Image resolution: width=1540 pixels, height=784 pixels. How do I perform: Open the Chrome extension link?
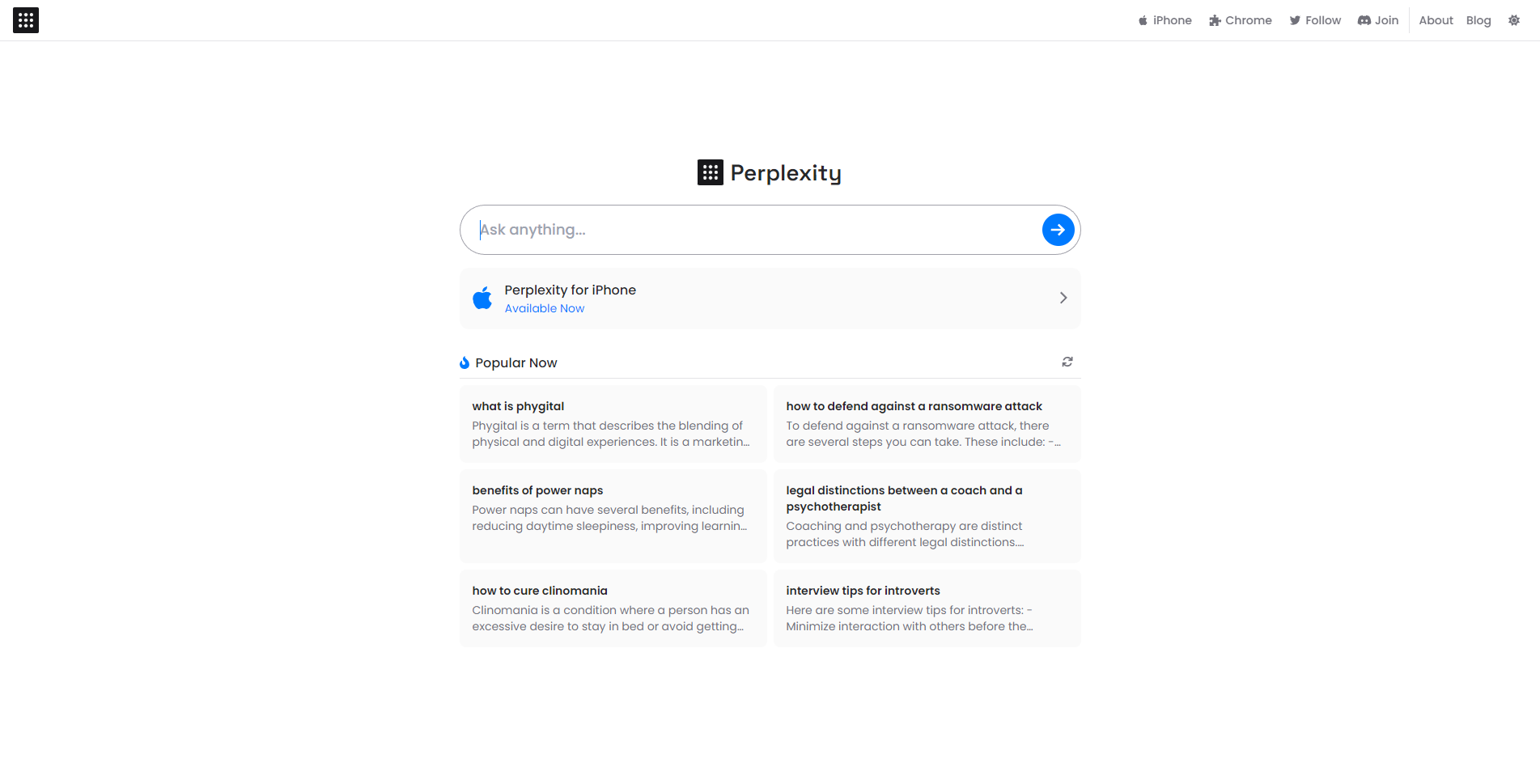(1241, 20)
